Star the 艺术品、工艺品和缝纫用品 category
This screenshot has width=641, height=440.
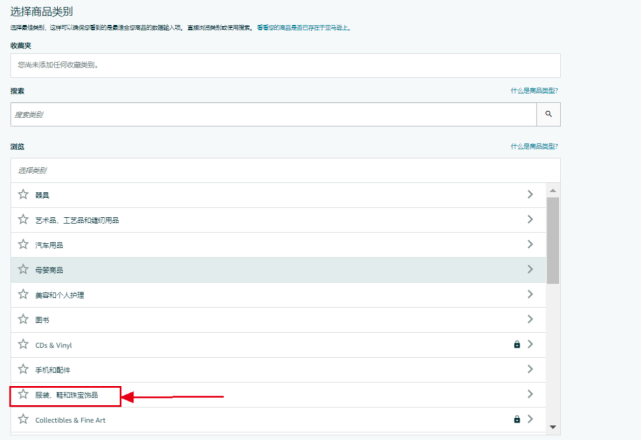pos(23,219)
